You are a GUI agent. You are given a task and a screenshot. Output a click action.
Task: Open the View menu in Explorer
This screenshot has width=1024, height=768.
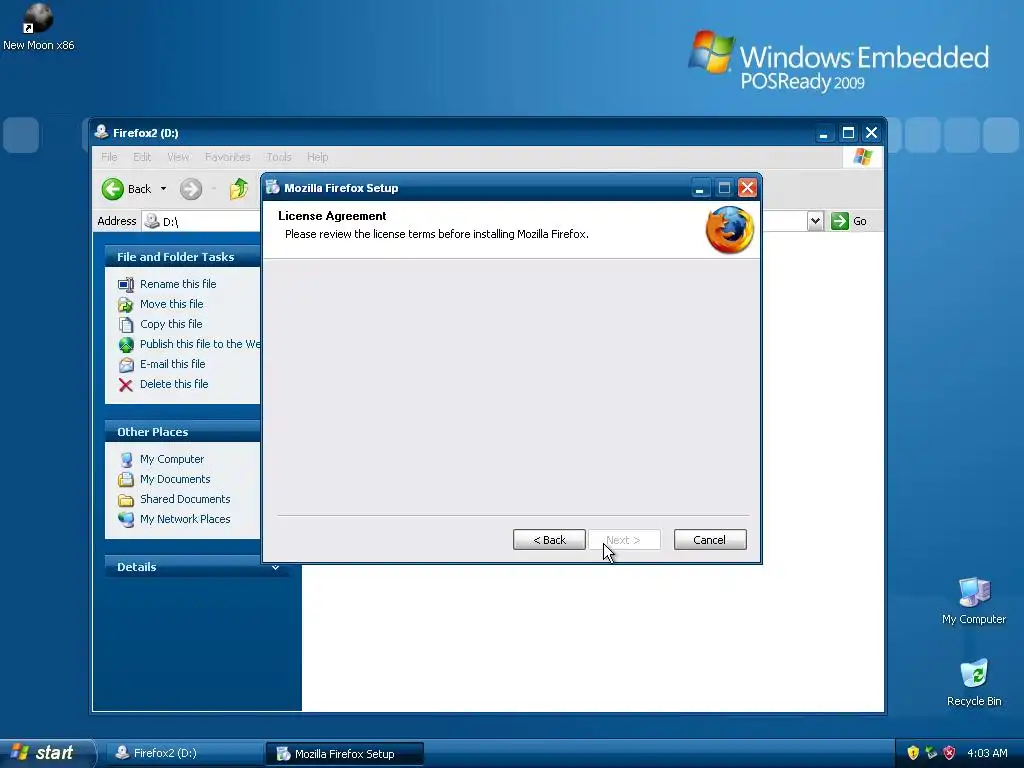tap(178, 157)
